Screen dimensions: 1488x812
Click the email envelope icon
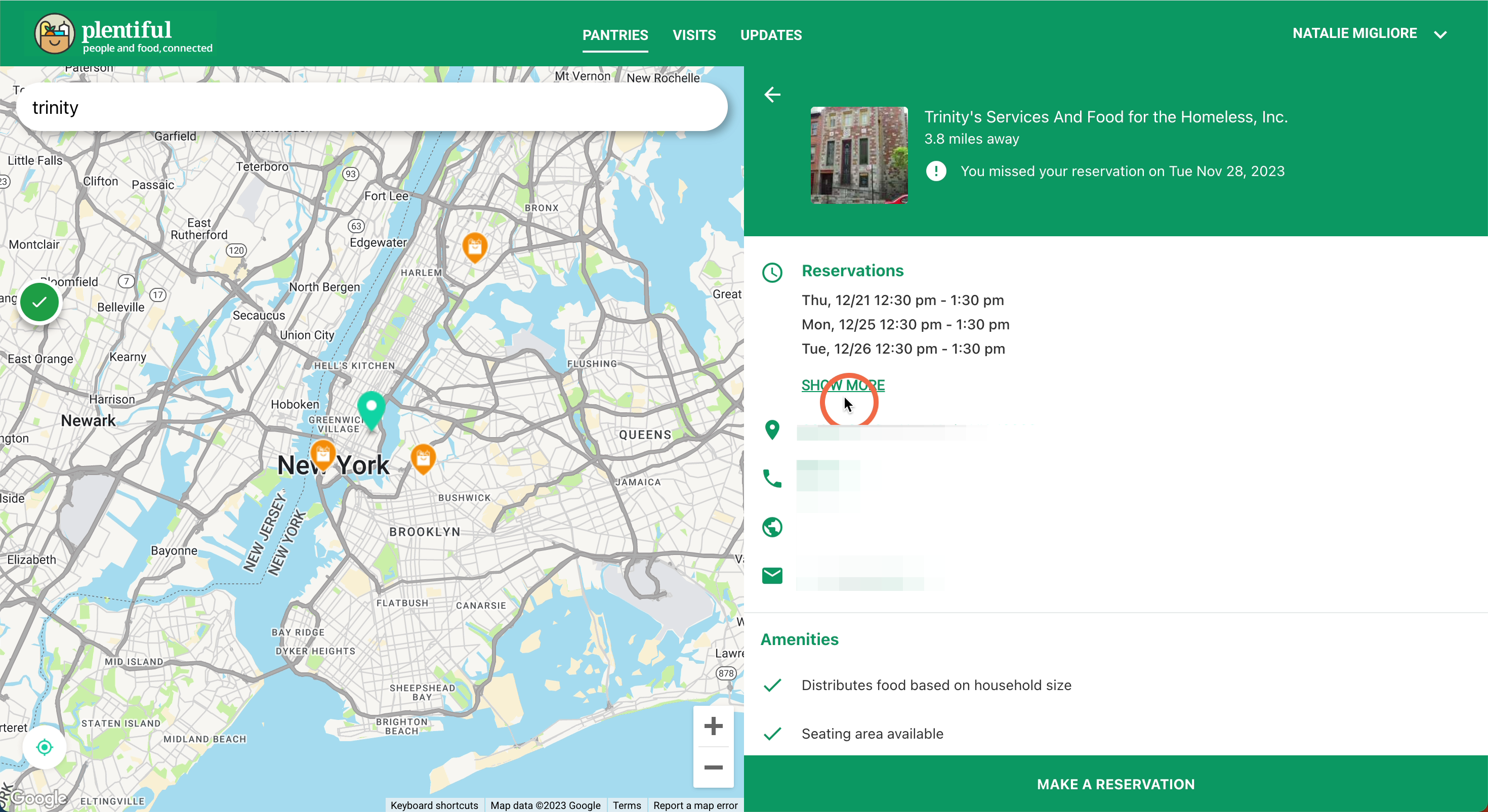[x=772, y=575]
